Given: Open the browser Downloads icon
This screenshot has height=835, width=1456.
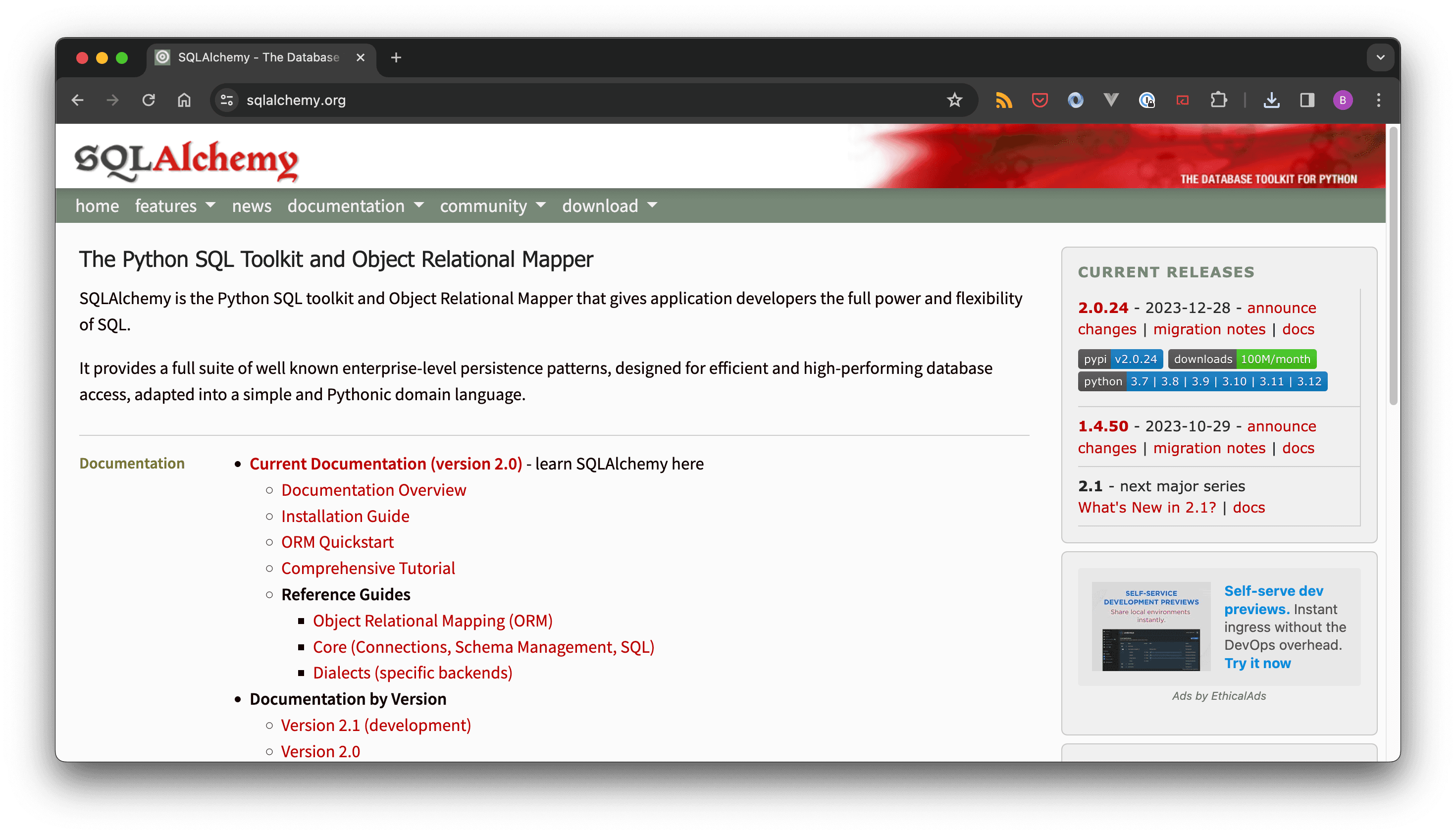Looking at the screenshot, I should click(1272, 100).
